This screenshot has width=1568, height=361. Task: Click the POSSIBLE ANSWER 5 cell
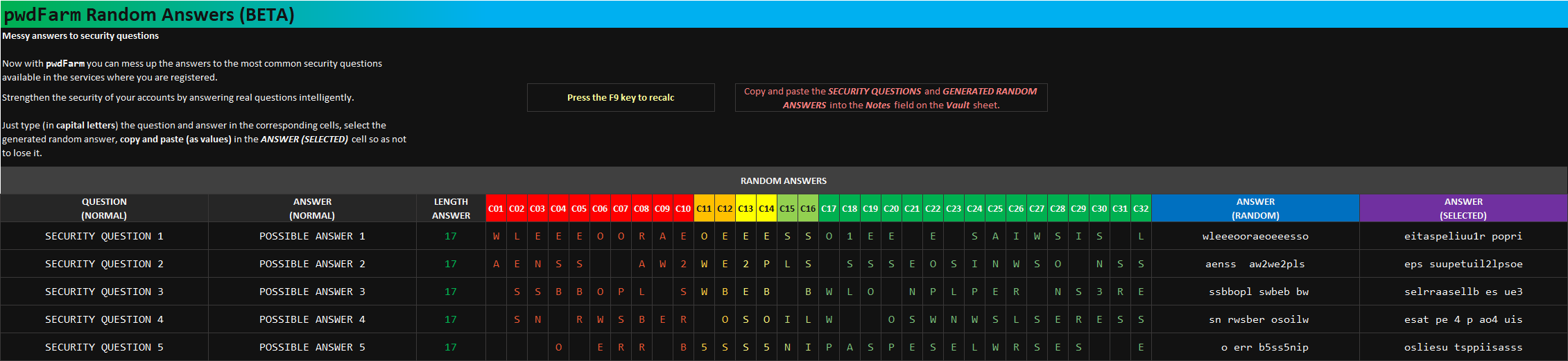click(312, 347)
